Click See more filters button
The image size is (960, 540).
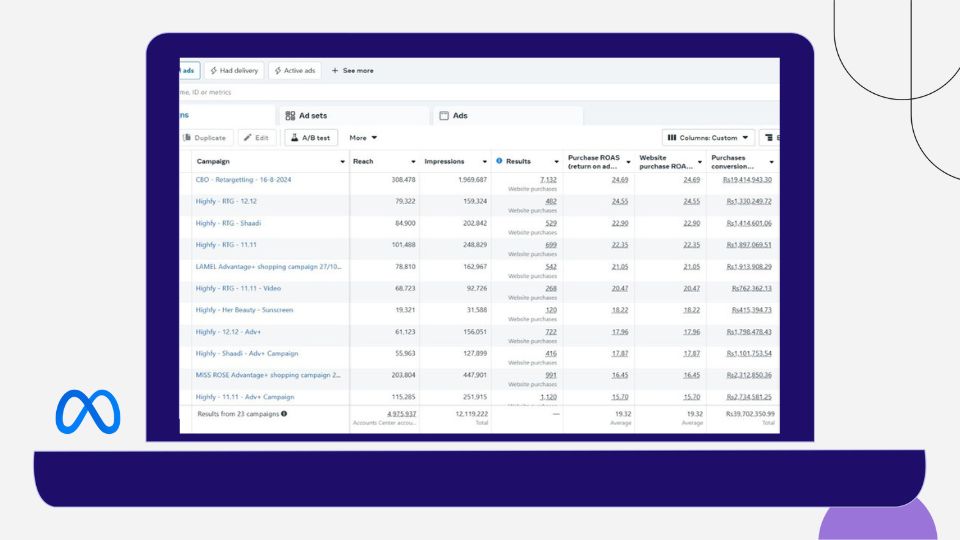coord(353,71)
